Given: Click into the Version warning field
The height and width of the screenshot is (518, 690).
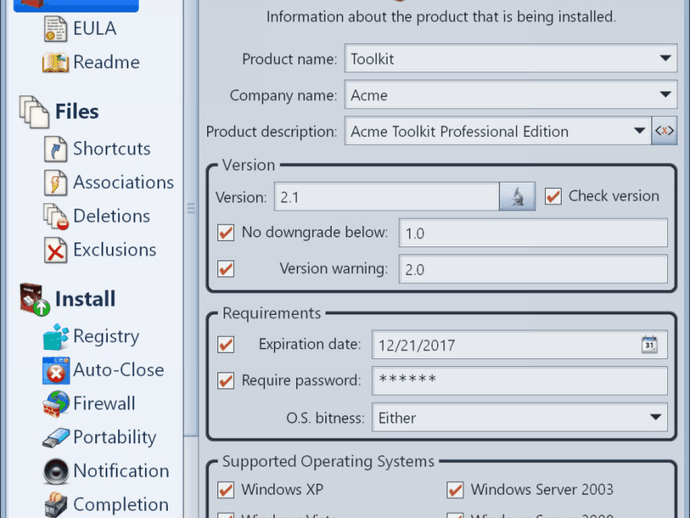Looking at the screenshot, I should pyautogui.click(x=532, y=269).
